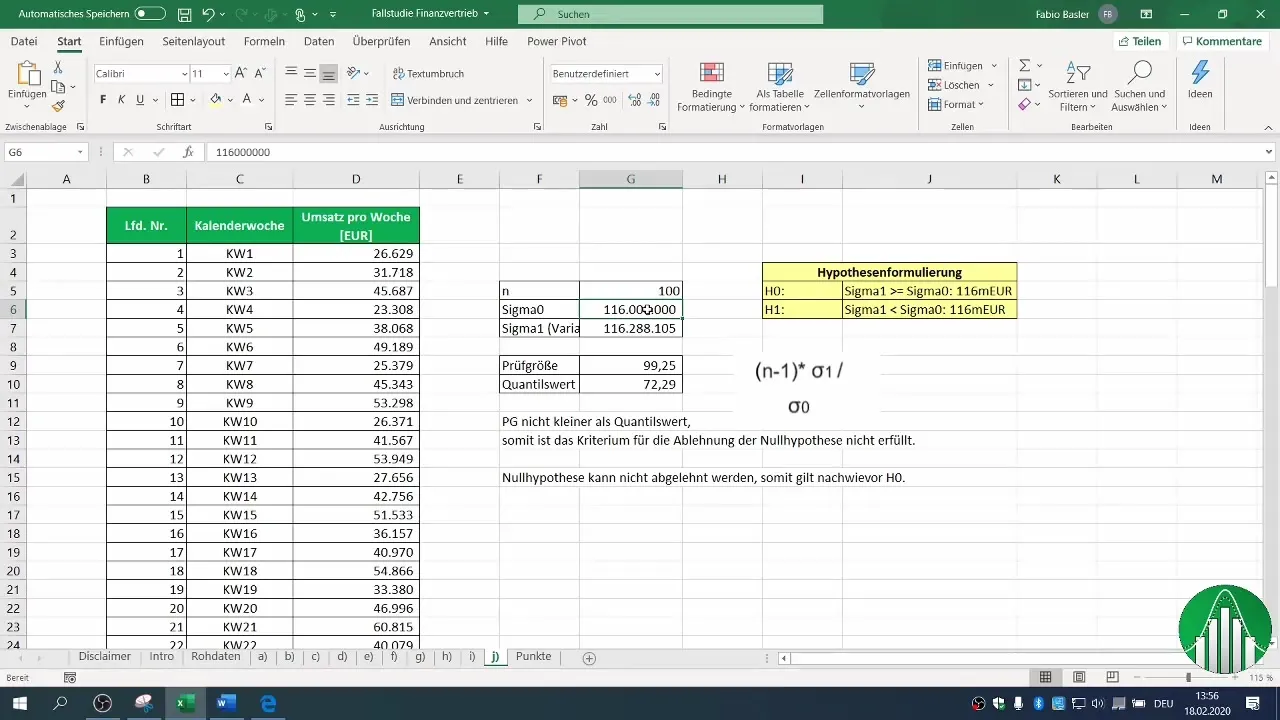Click the percent style icon
This screenshot has width=1280, height=720.
point(591,100)
